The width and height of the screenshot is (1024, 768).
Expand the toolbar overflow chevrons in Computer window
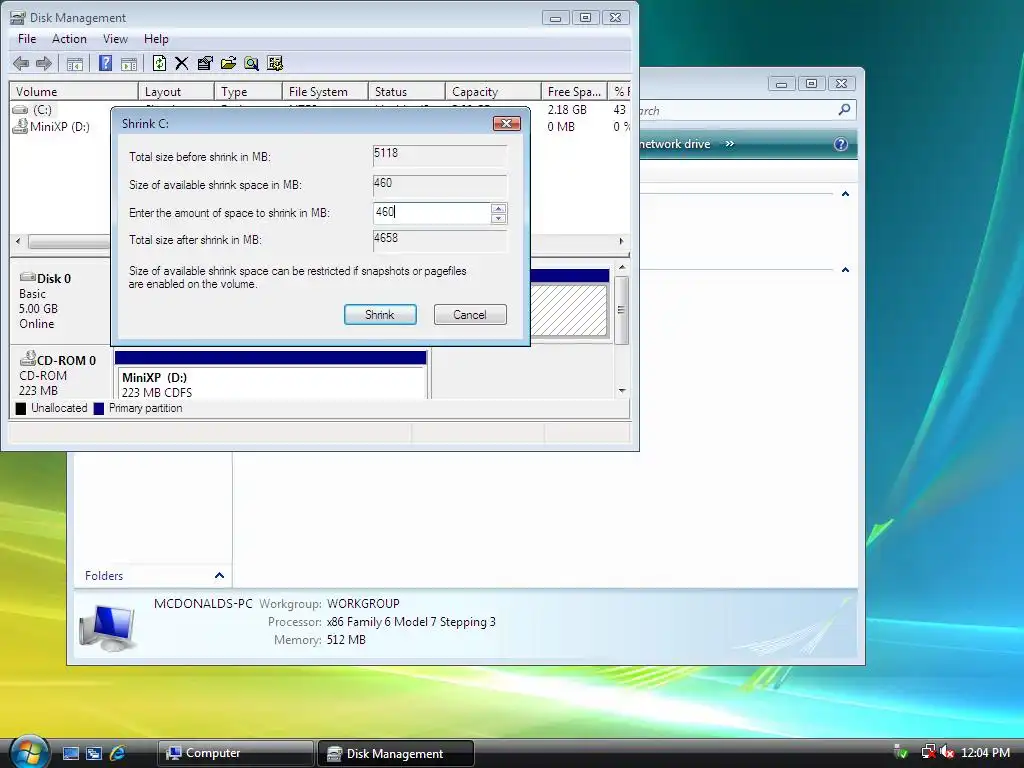[729, 144]
